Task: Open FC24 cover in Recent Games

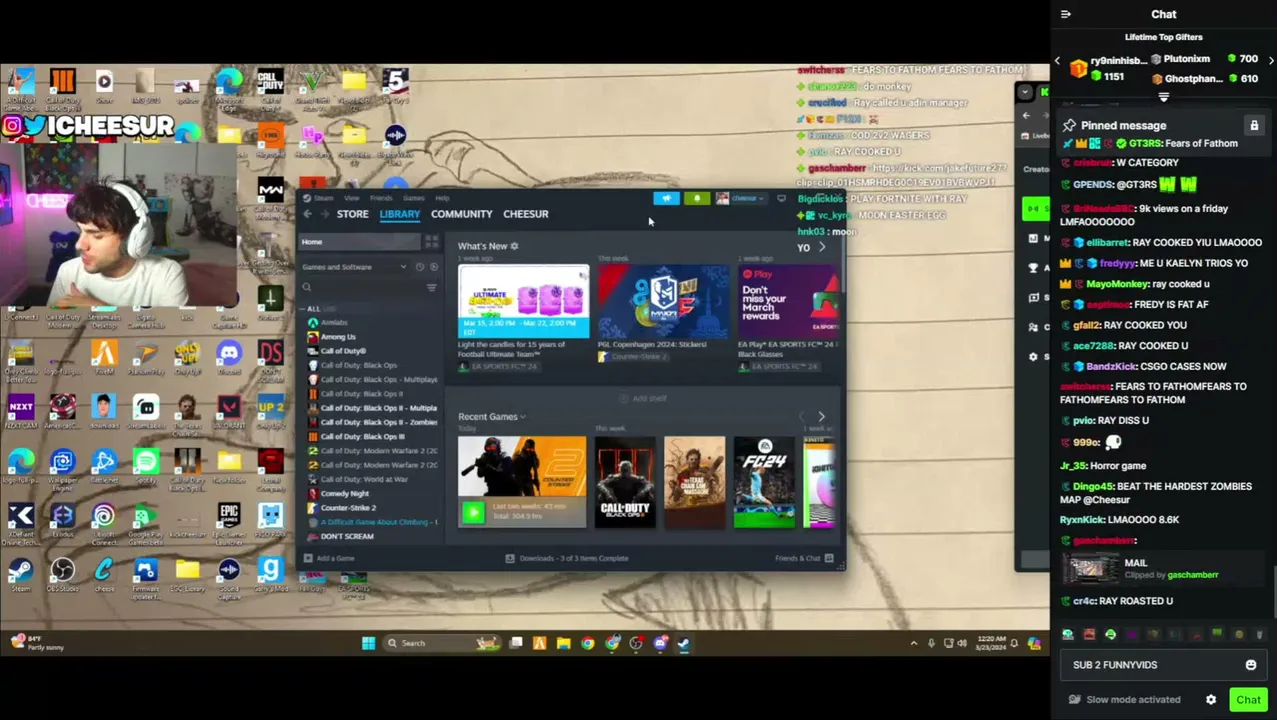Action: (x=764, y=482)
